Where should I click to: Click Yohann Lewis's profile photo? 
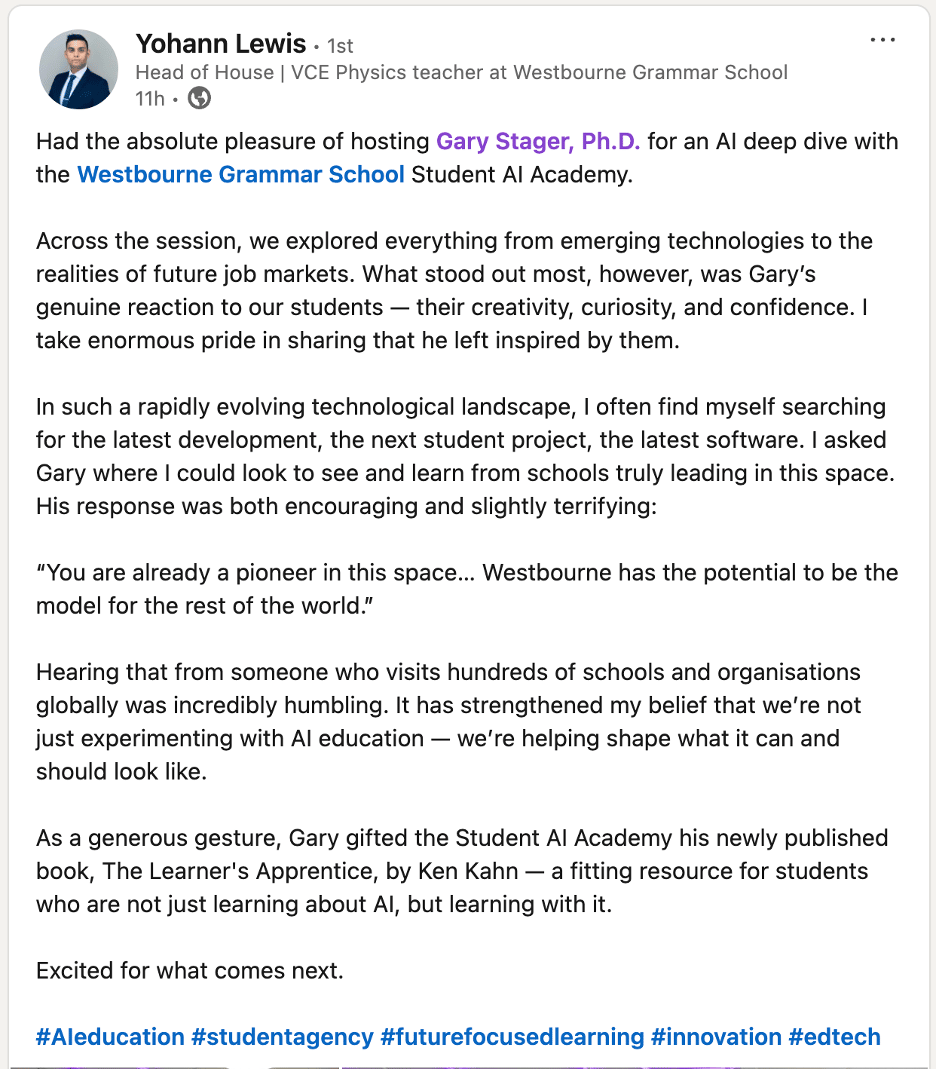tap(78, 69)
